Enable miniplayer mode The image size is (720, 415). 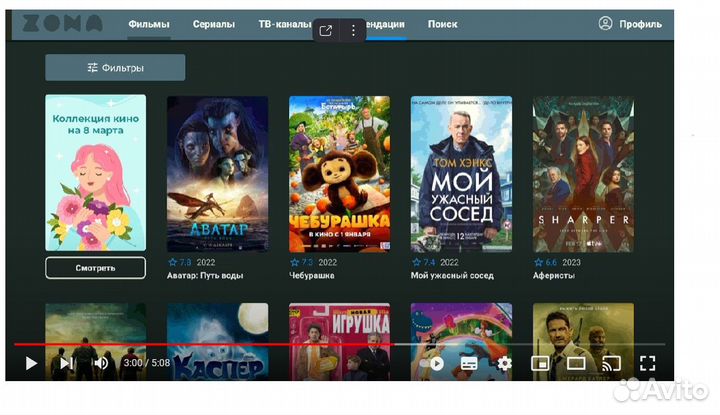(x=541, y=363)
